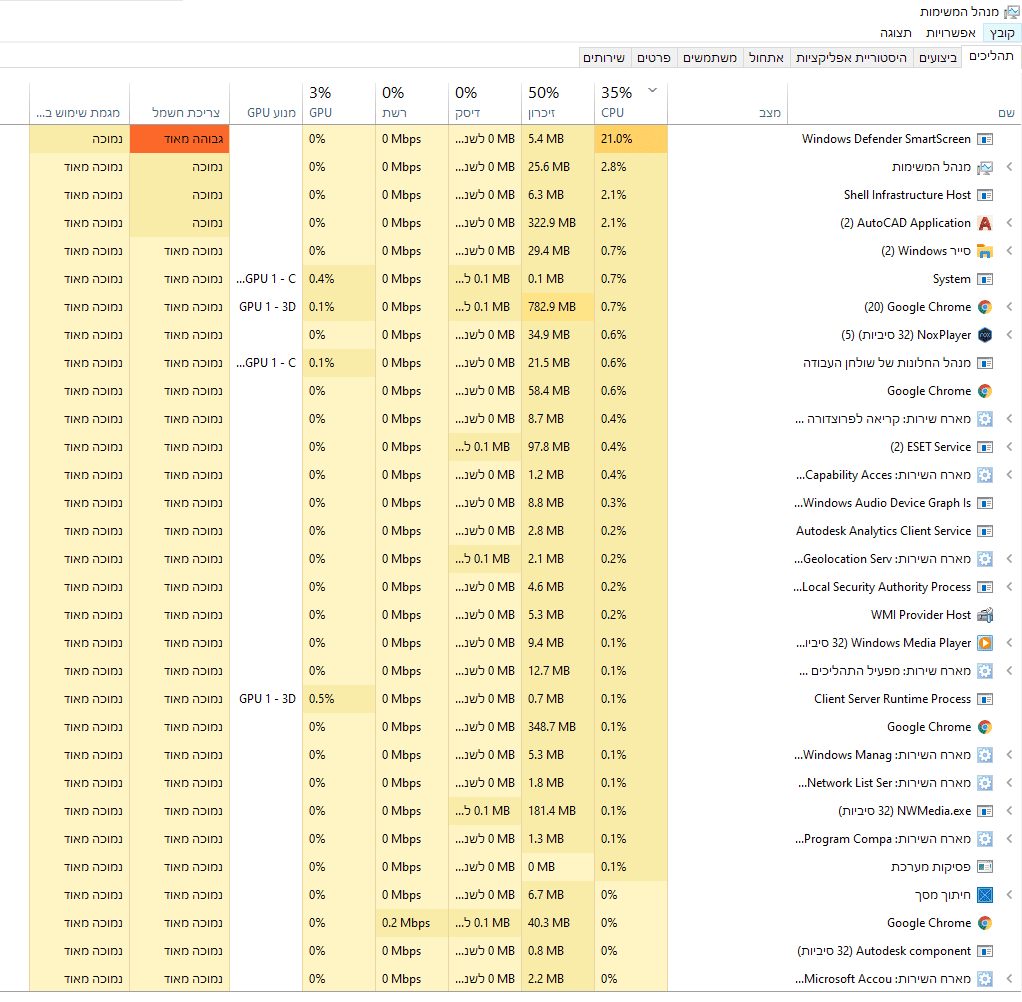Click the Windows Audio Device Graph icon
Screen dimensions: 1022x1002
(x=985, y=503)
